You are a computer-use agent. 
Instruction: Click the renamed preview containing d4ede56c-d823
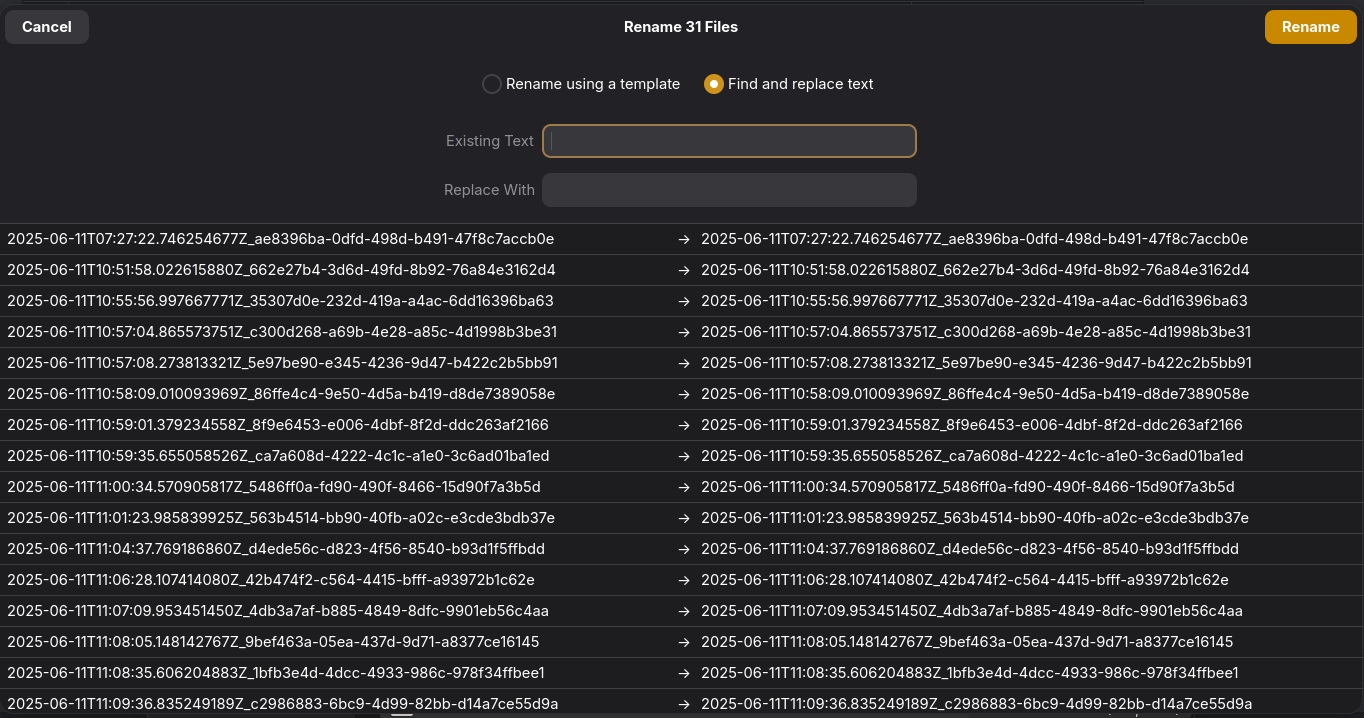pos(969,549)
